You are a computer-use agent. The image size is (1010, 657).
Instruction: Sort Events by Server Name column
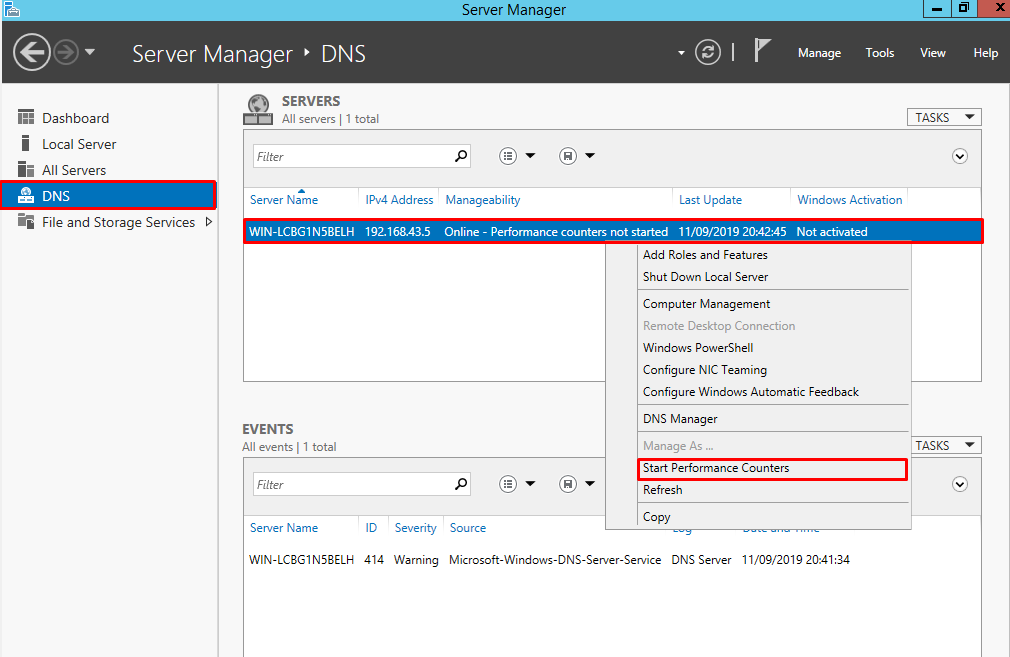[x=283, y=528]
